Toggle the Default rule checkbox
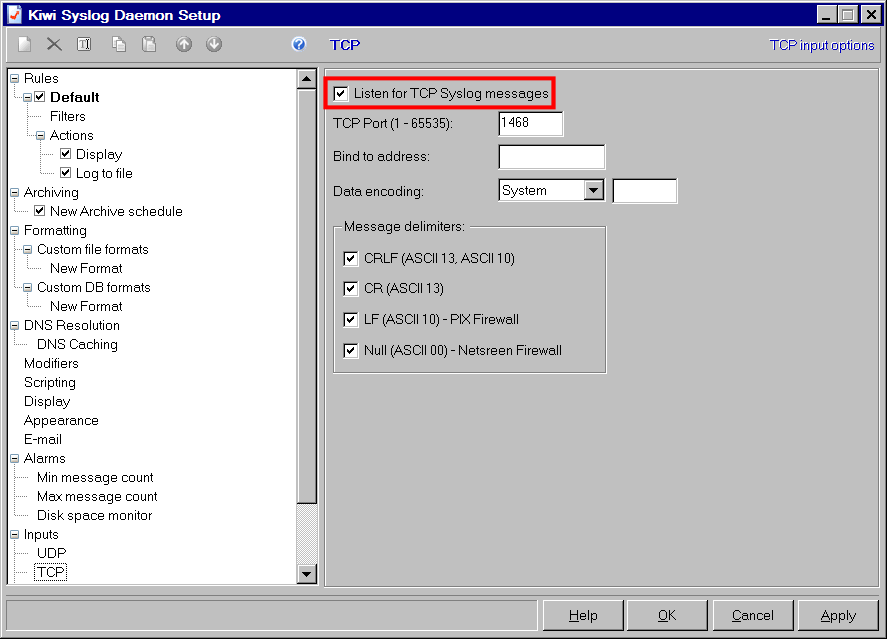The height and width of the screenshot is (639, 887). click(40, 97)
